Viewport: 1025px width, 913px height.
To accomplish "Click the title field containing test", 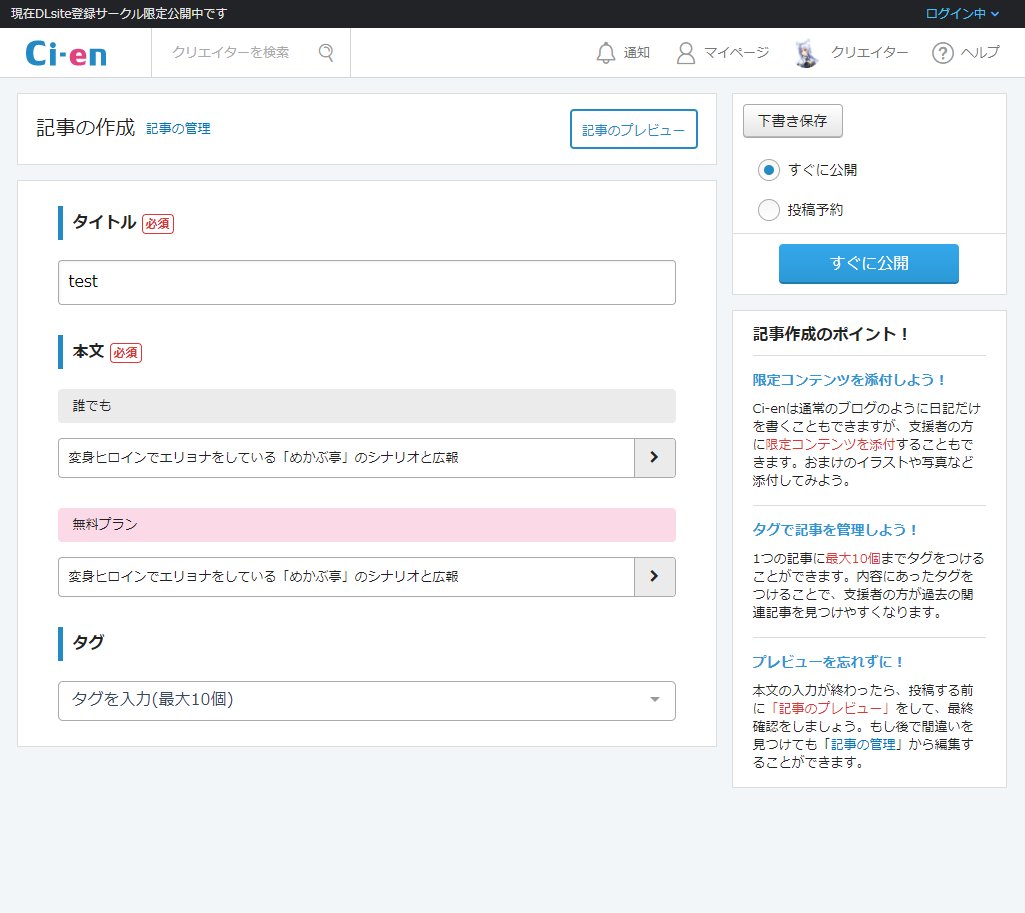I will click(367, 282).
